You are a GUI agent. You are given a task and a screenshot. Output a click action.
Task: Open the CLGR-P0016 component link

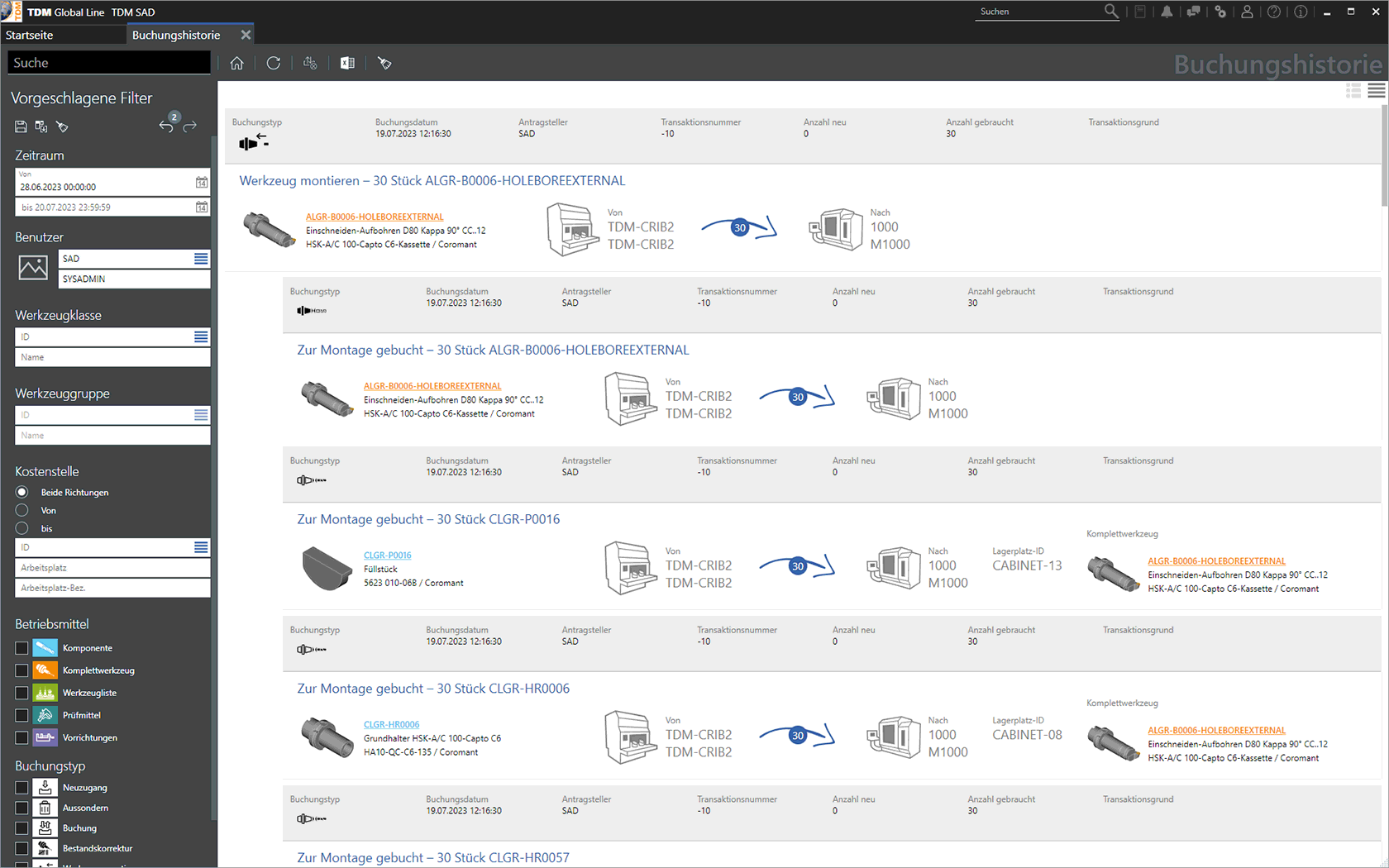point(388,556)
